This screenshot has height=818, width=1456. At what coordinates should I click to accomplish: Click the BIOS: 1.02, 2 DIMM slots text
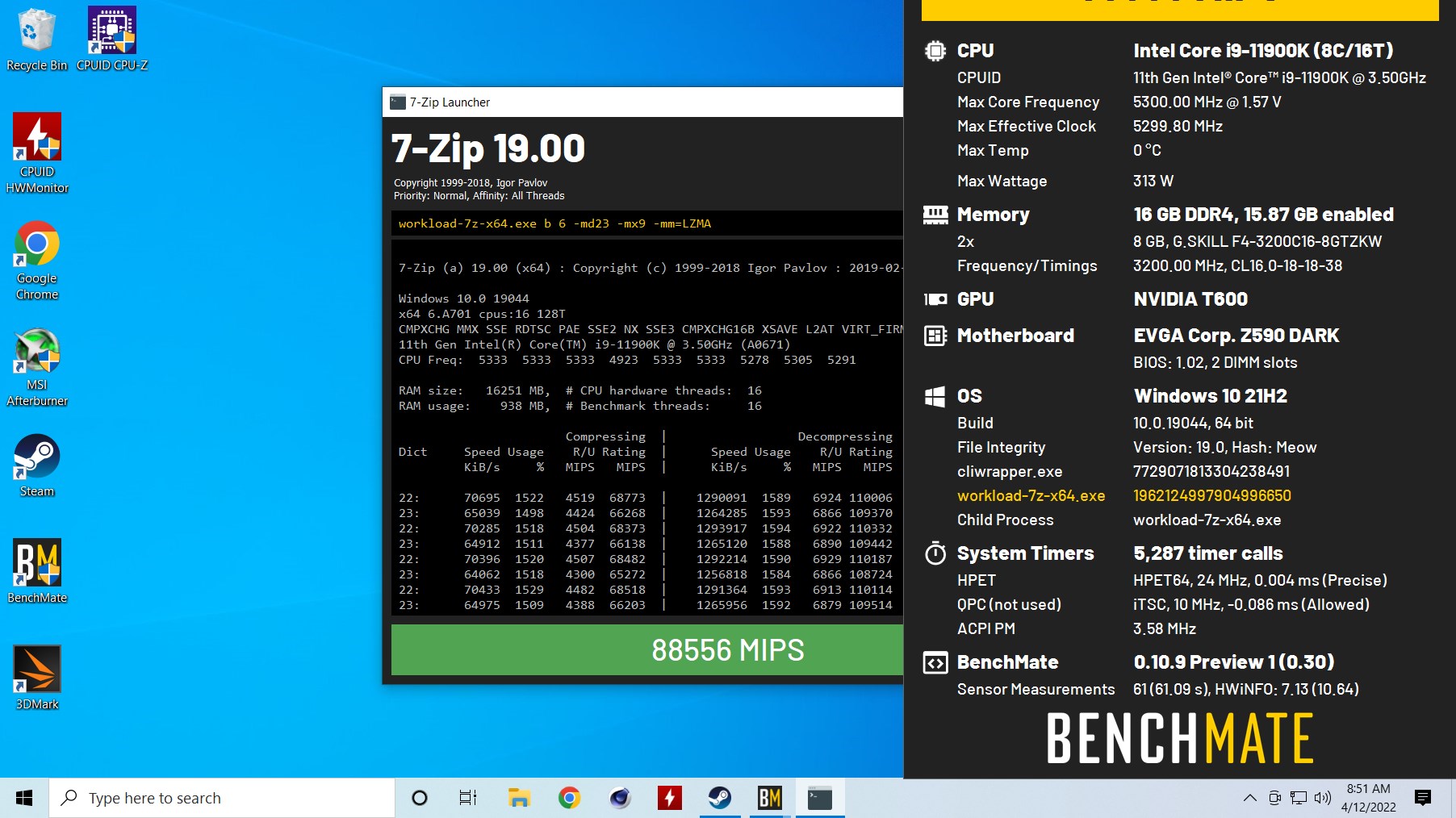[x=1215, y=363]
